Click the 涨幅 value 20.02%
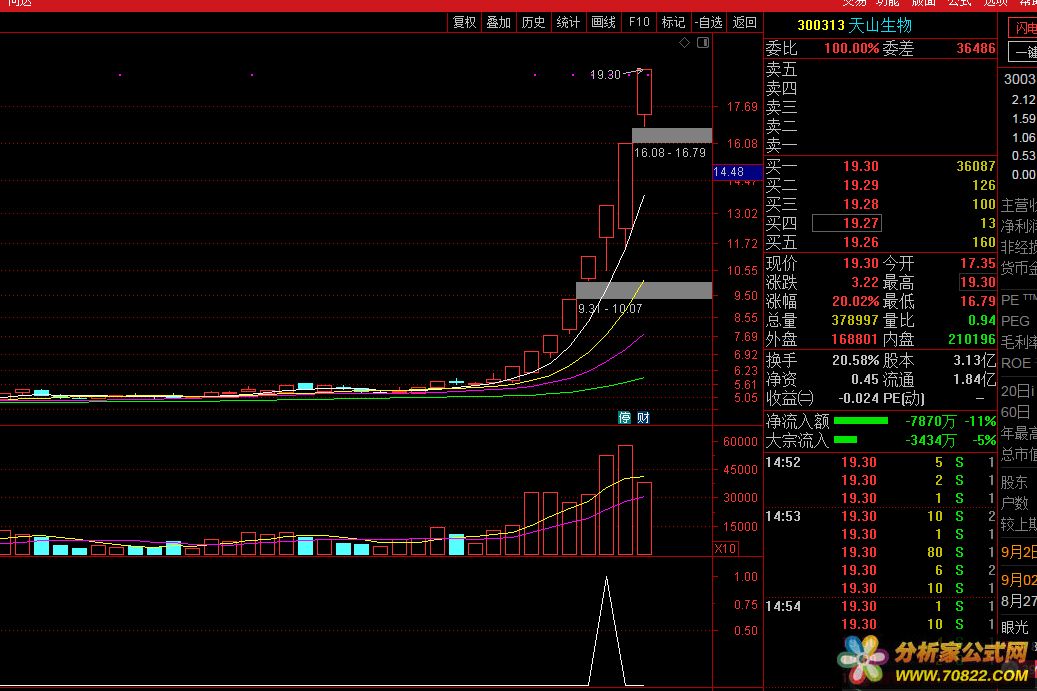This screenshot has width=1037, height=691. point(855,302)
